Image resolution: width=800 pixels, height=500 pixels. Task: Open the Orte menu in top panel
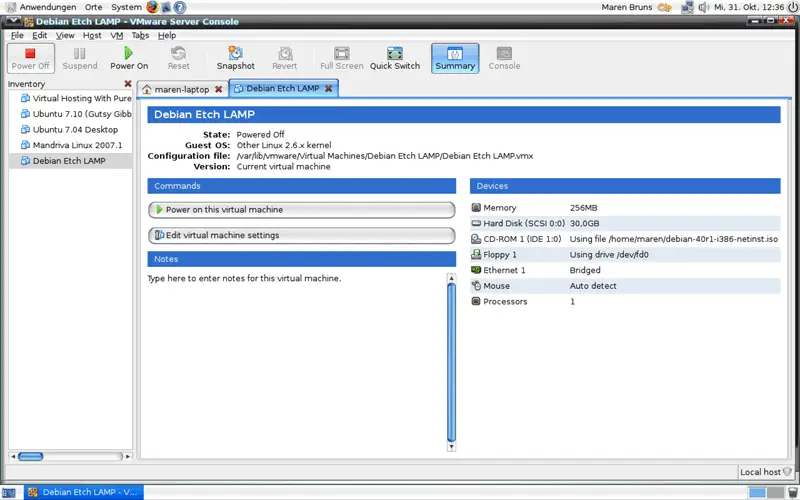[x=93, y=7]
